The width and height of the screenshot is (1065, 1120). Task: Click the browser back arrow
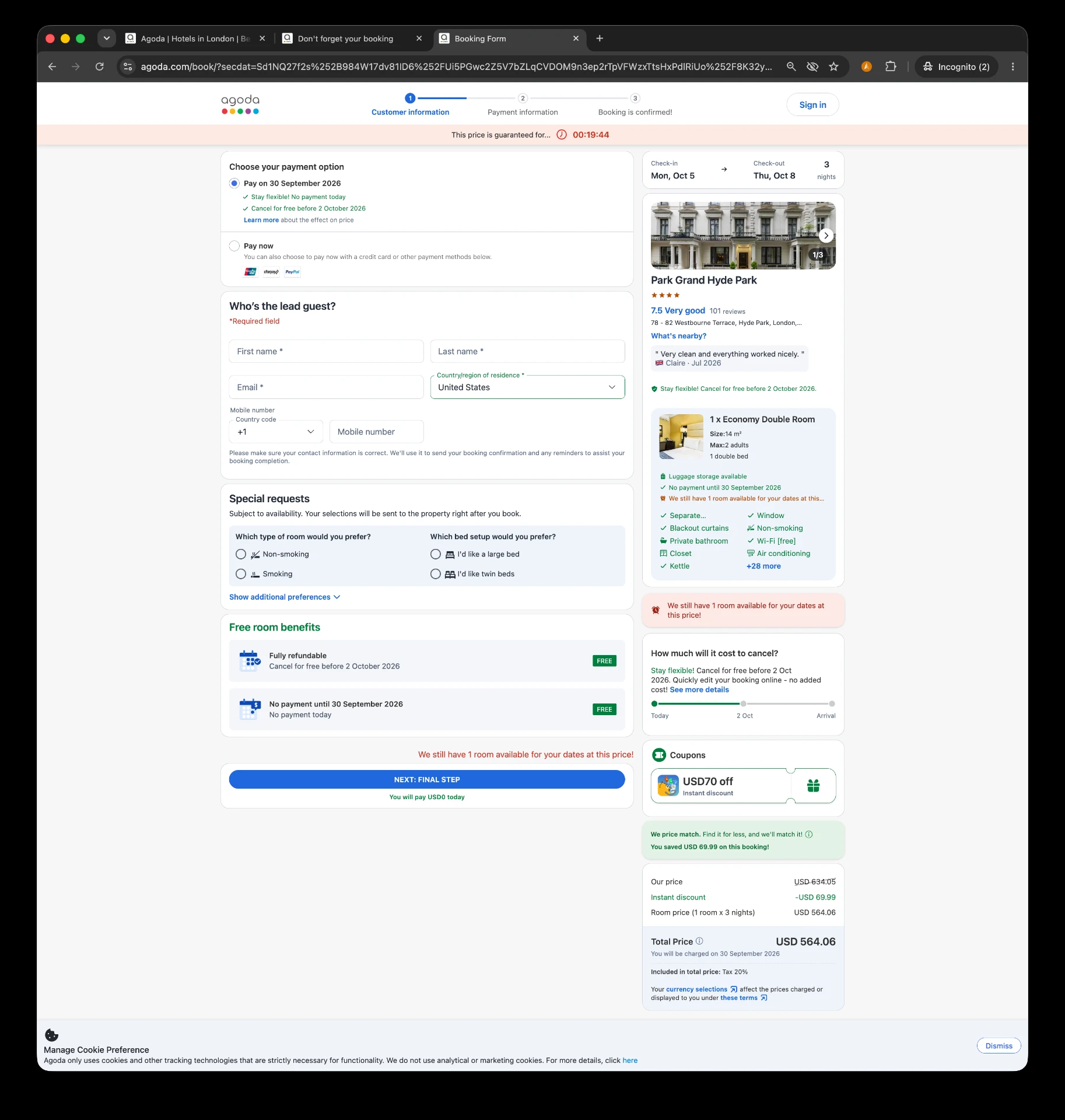[52, 66]
